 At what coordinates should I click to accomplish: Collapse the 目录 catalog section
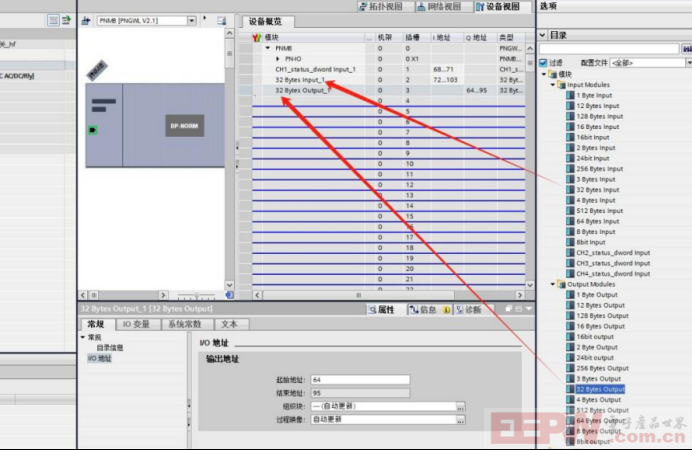pos(542,35)
